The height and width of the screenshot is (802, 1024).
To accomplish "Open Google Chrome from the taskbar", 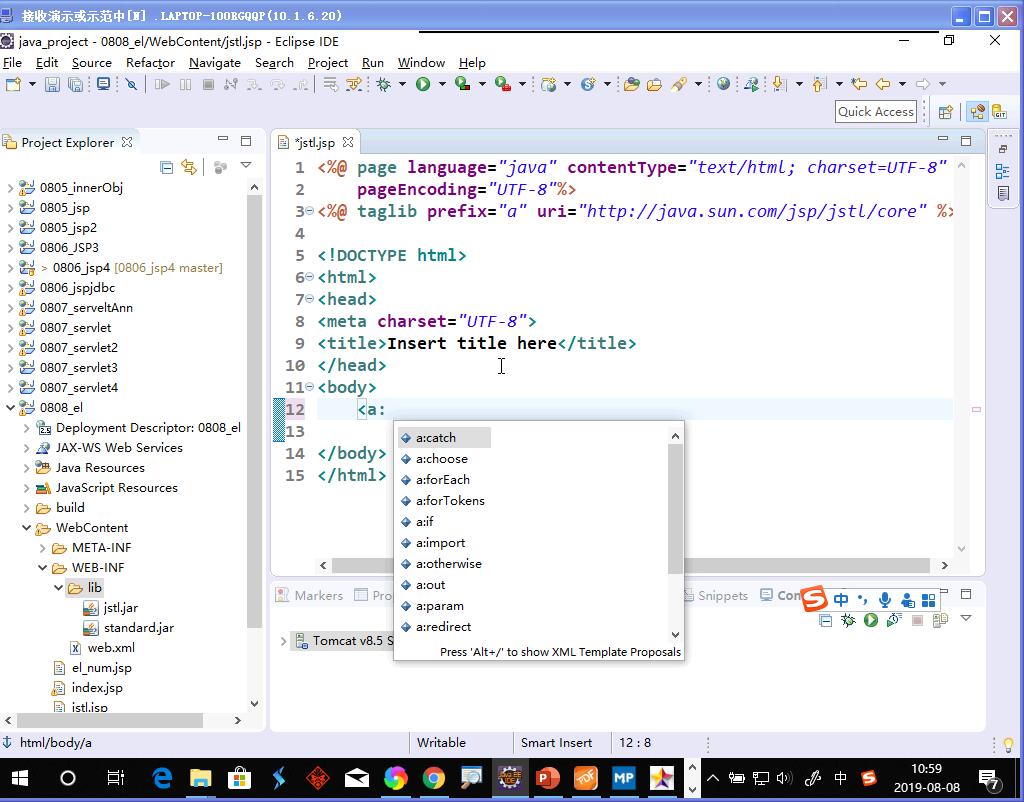I will coord(433,778).
